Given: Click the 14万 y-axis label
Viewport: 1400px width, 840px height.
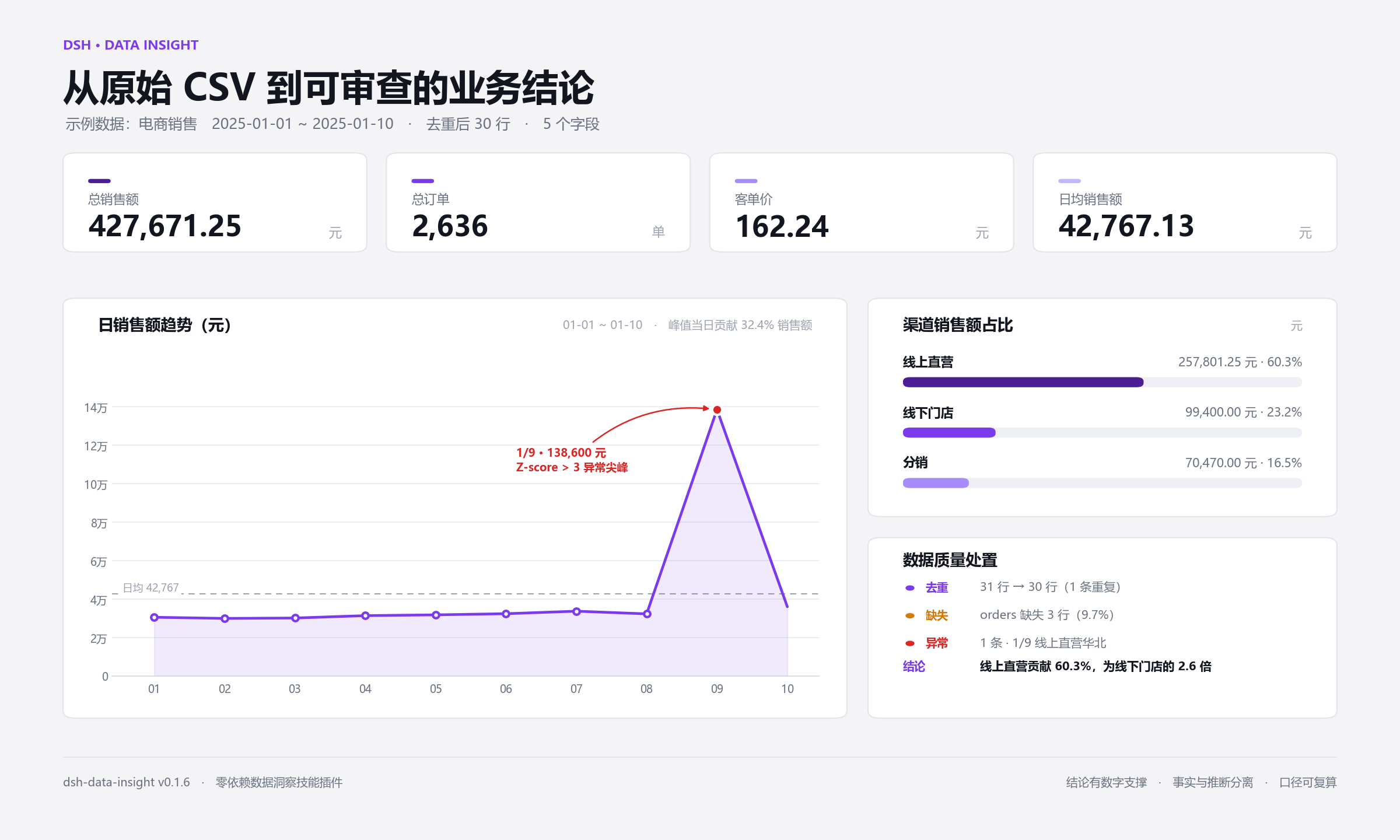Looking at the screenshot, I should 96,408.
